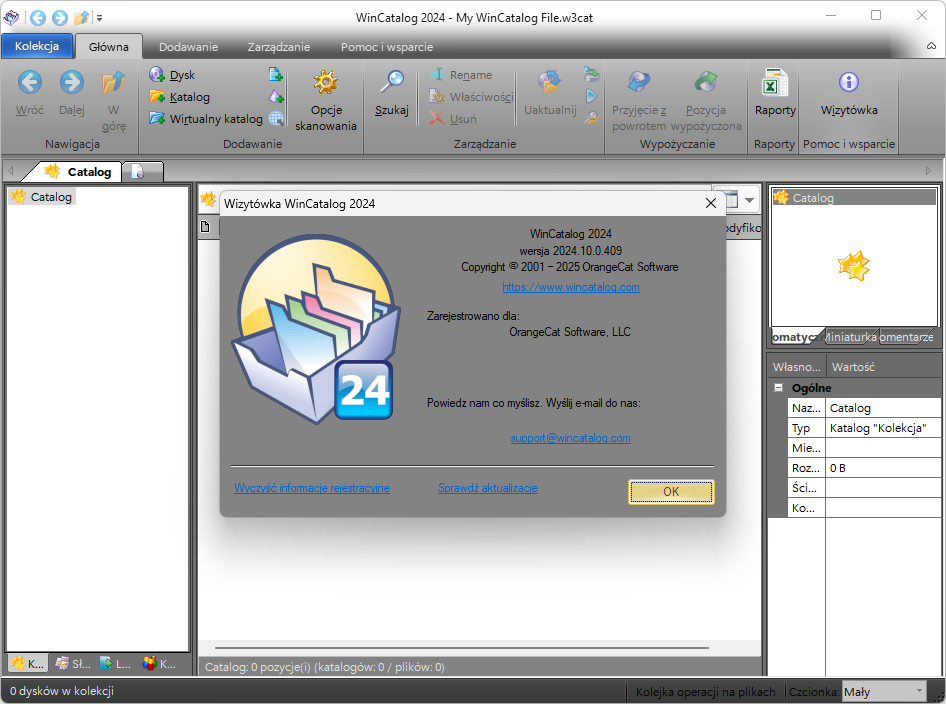Click the small magnifier icon beside Uaktualnij
The image size is (946, 704).
(591, 118)
